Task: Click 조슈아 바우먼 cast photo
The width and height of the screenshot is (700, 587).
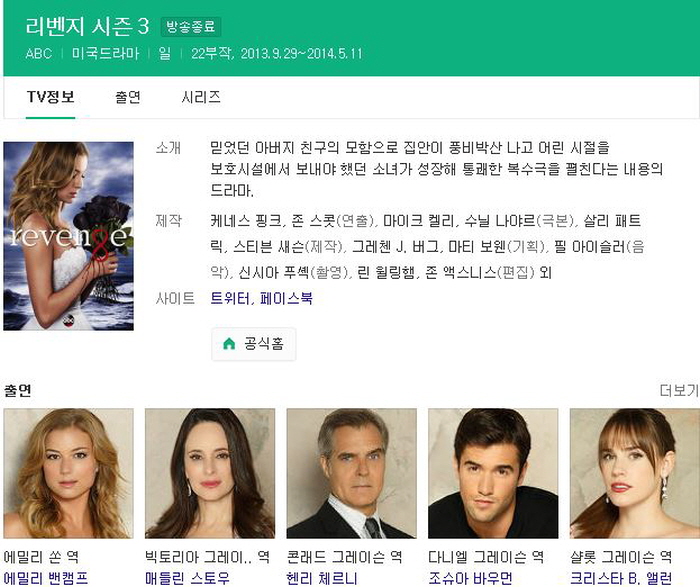Action: pyautogui.click(x=493, y=473)
